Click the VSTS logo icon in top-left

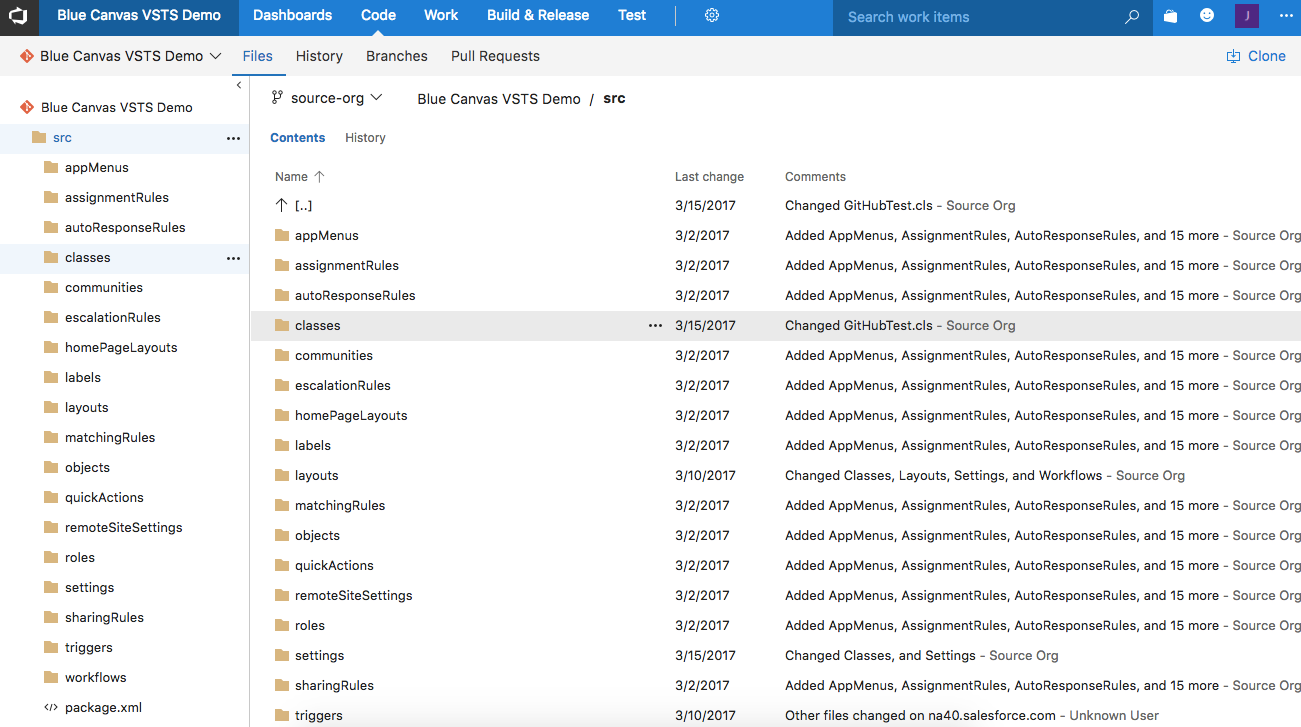(18, 16)
